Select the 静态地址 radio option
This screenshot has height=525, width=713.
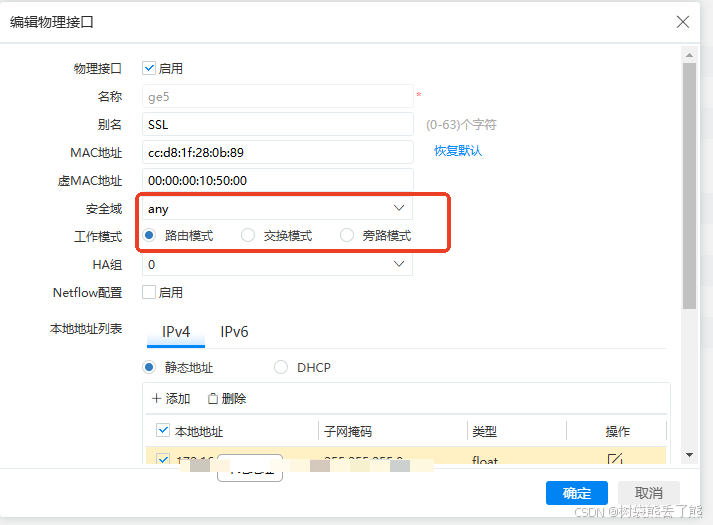(x=149, y=367)
